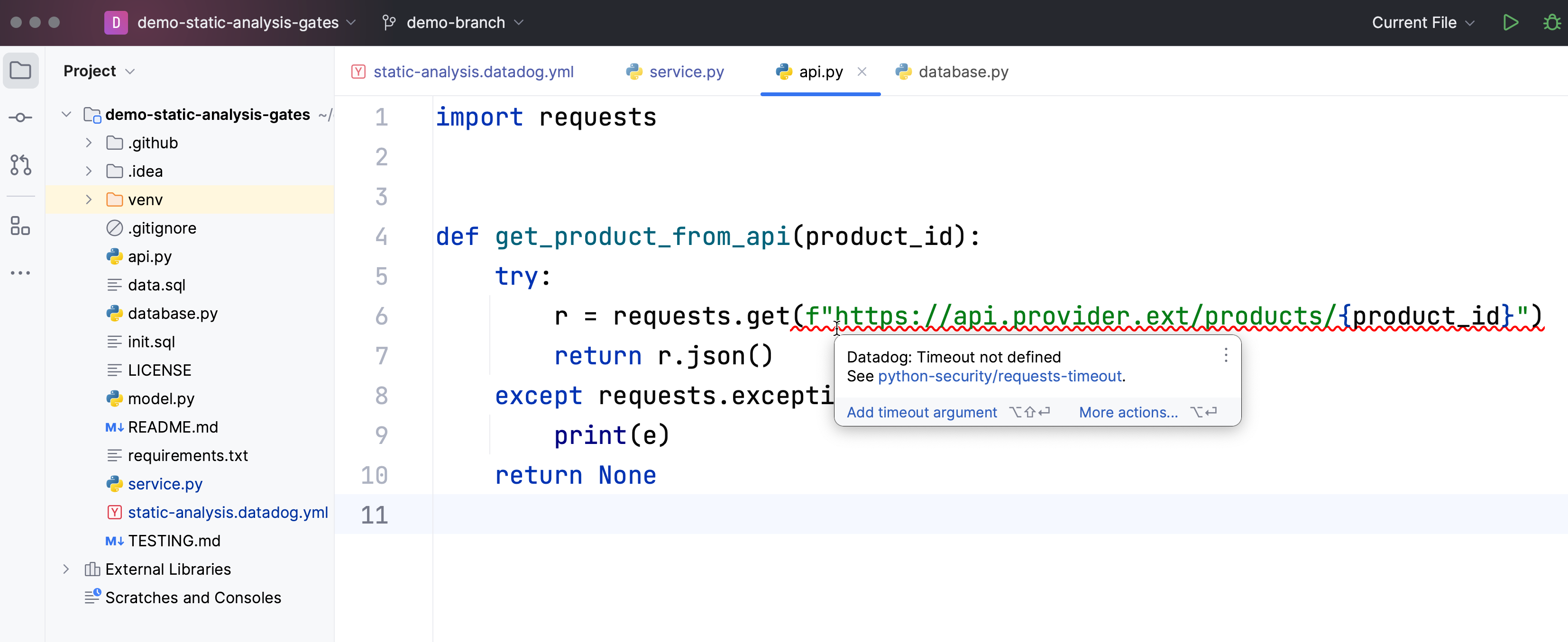Close the api.py editor tab

pos(862,71)
